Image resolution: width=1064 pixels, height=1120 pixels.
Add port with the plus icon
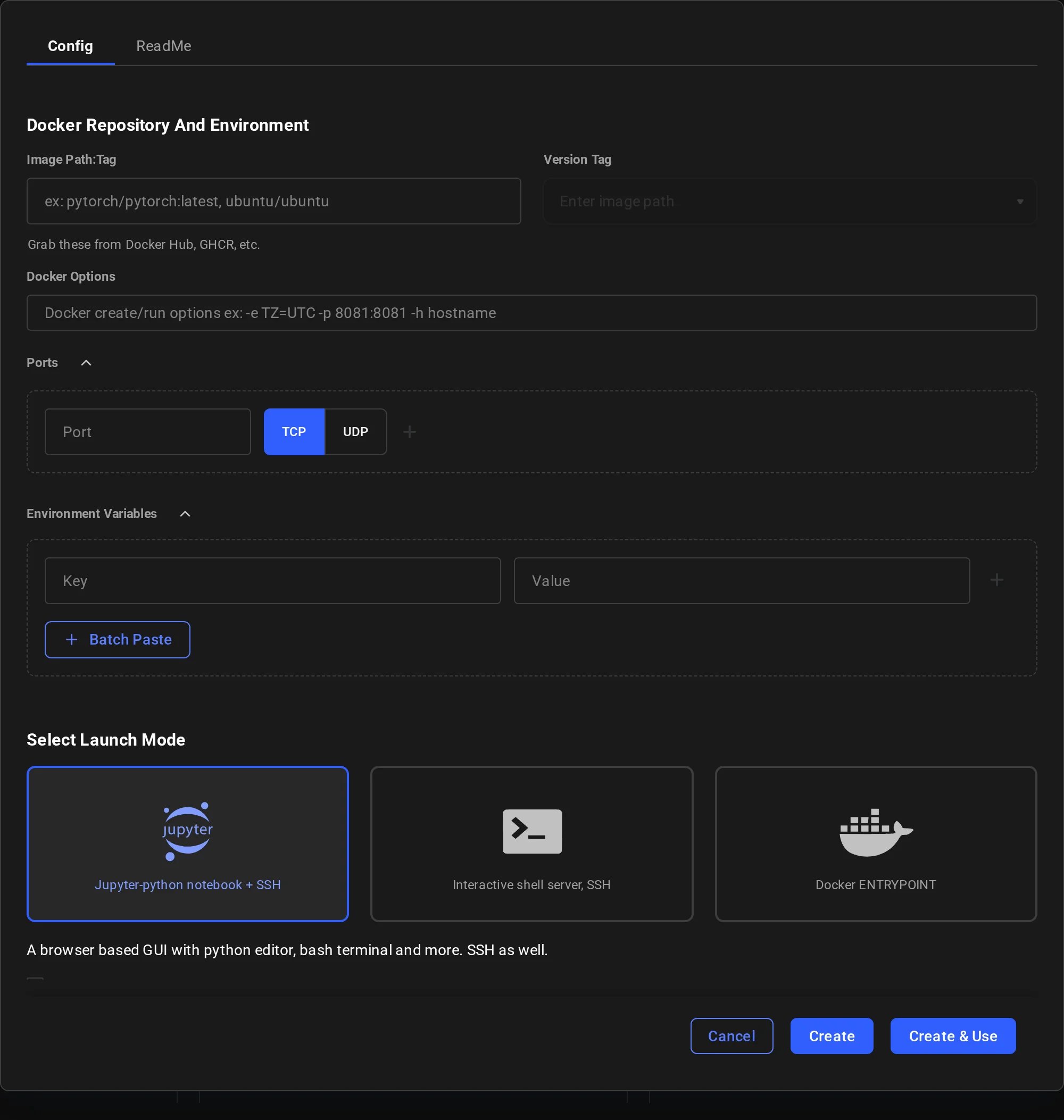pos(410,432)
